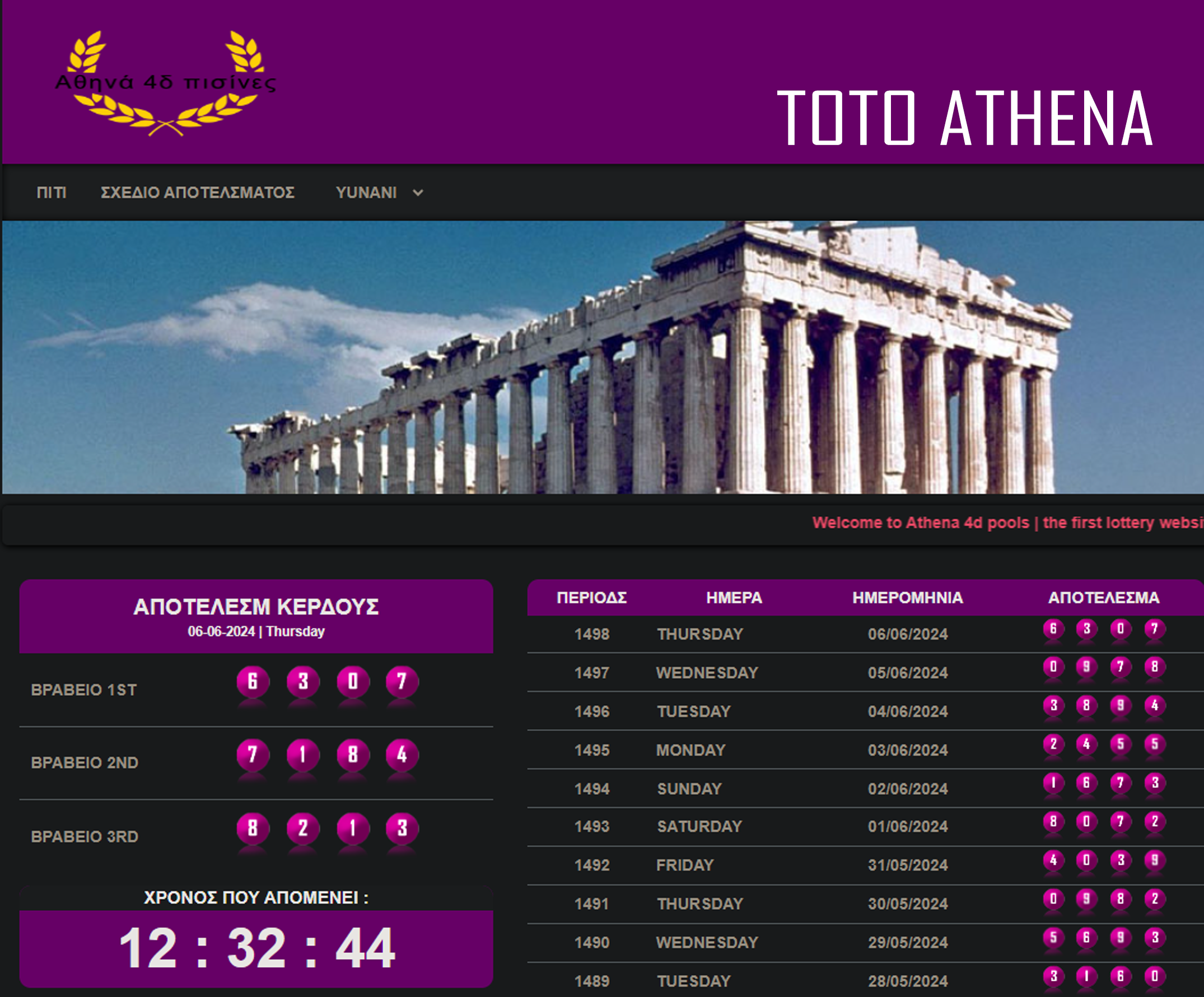Click the ΒΡΑΒΕΙΟ 1ST label

click(83, 689)
